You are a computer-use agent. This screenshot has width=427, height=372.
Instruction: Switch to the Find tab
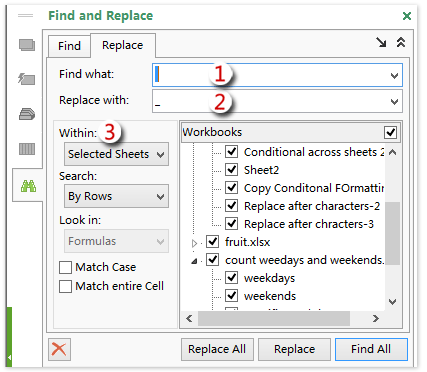pos(69,46)
